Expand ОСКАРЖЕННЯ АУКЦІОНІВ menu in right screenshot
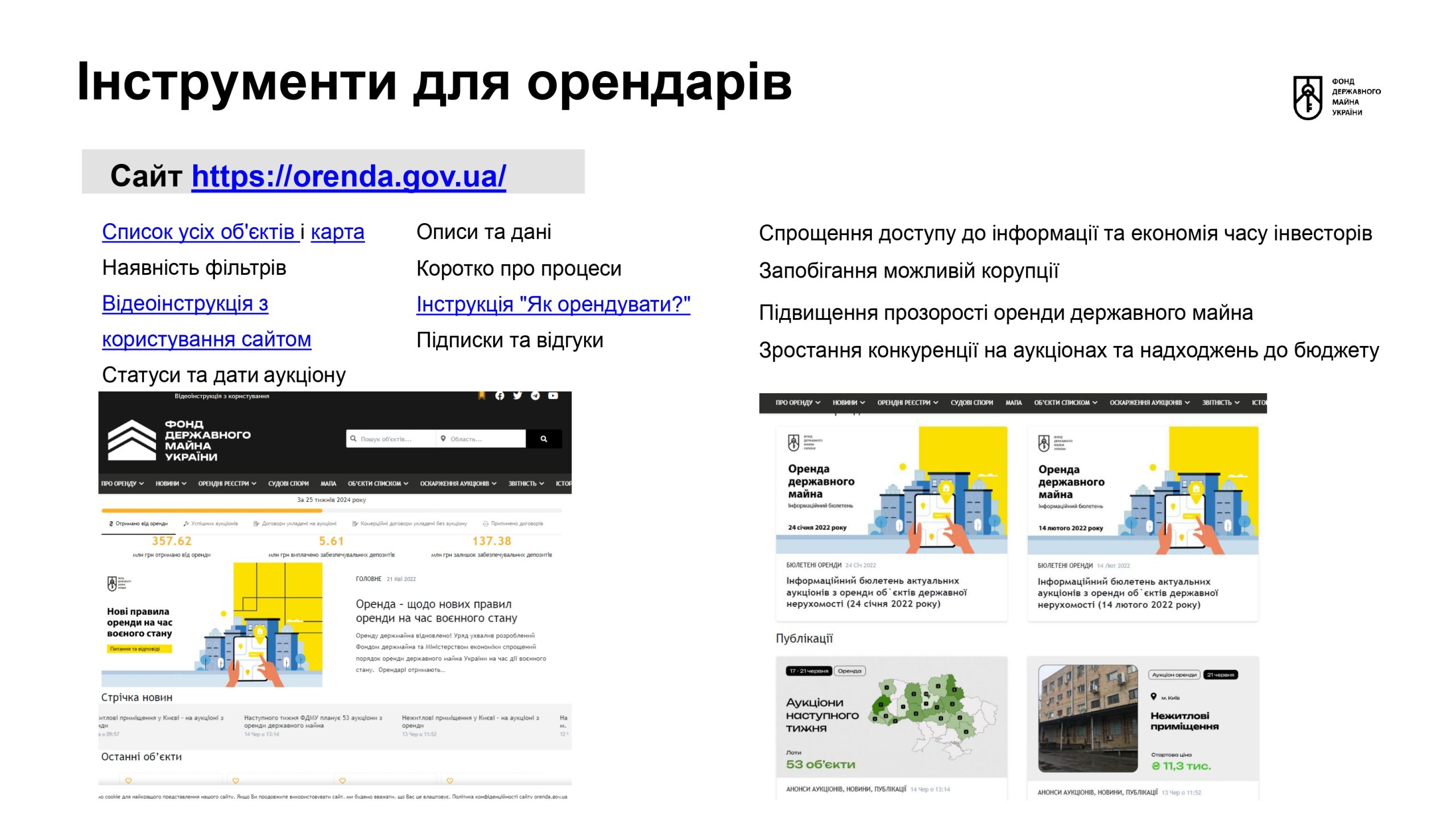This screenshot has height=820, width=1456. [1149, 403]
